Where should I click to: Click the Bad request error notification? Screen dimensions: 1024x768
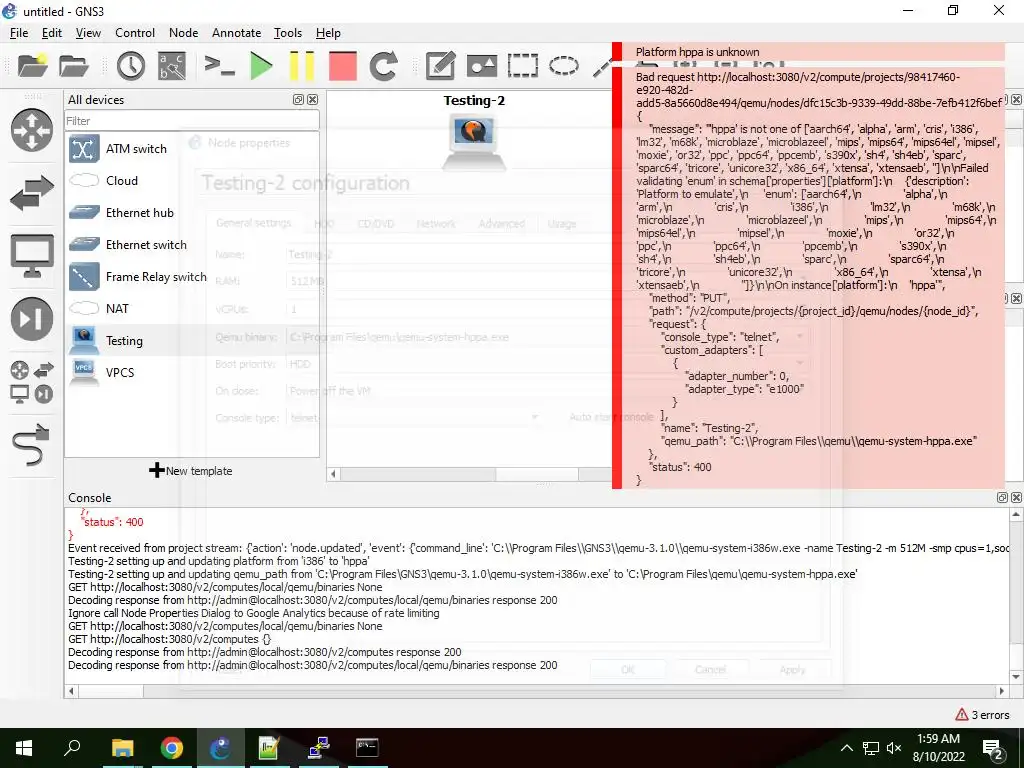tap(808, 278)
